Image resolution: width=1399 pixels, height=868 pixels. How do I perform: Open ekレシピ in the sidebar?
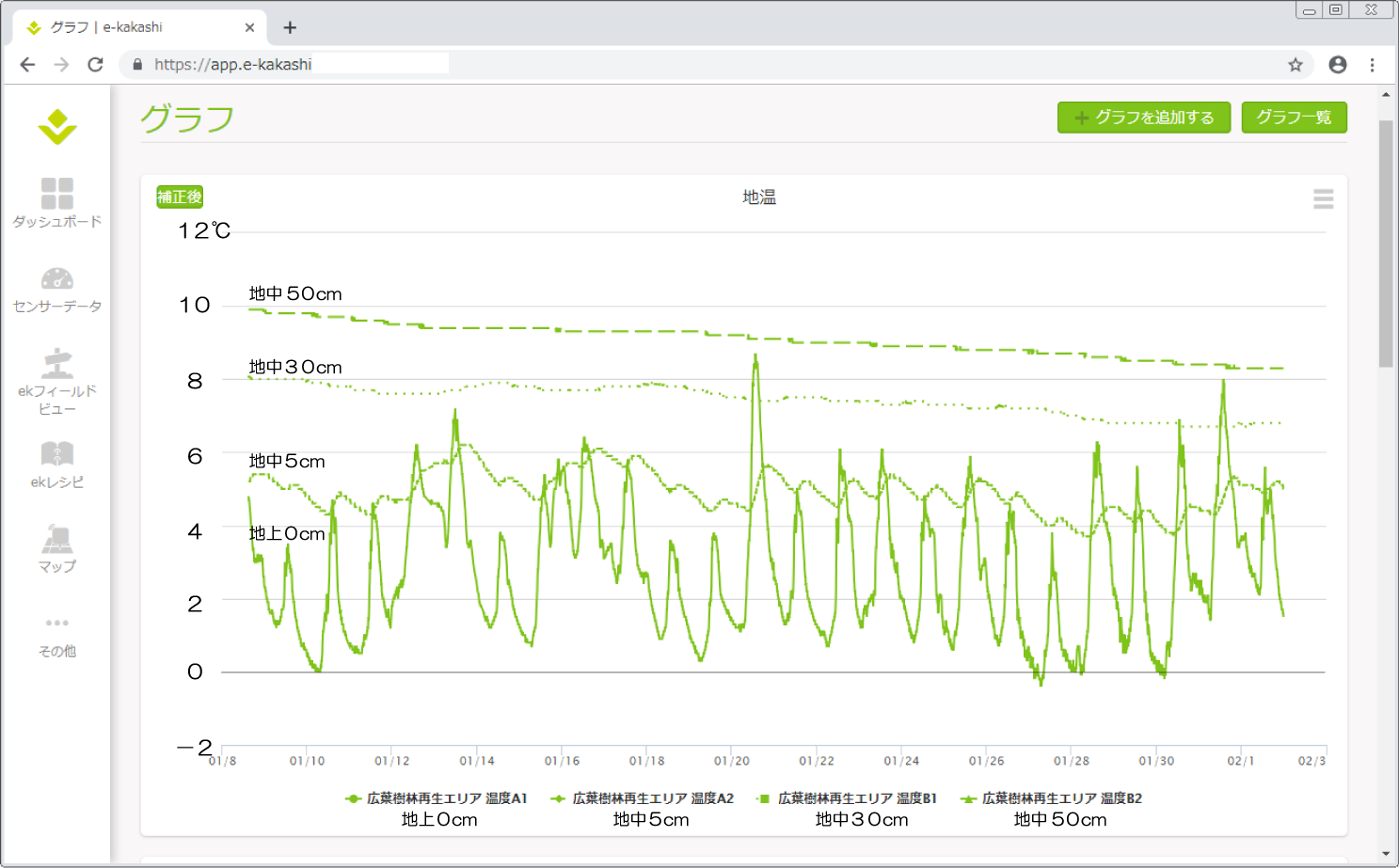(x=57, y=466)
